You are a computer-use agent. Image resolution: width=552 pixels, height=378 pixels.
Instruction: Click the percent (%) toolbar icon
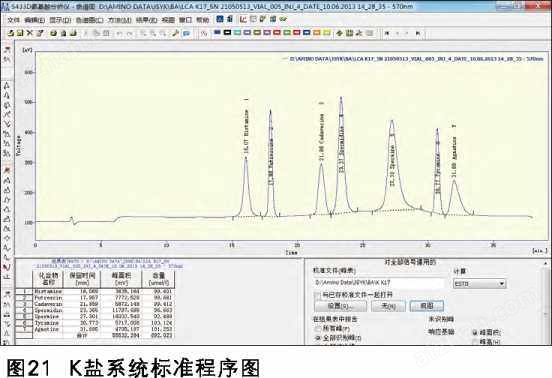pyautogui.click(x=204, y=33)
